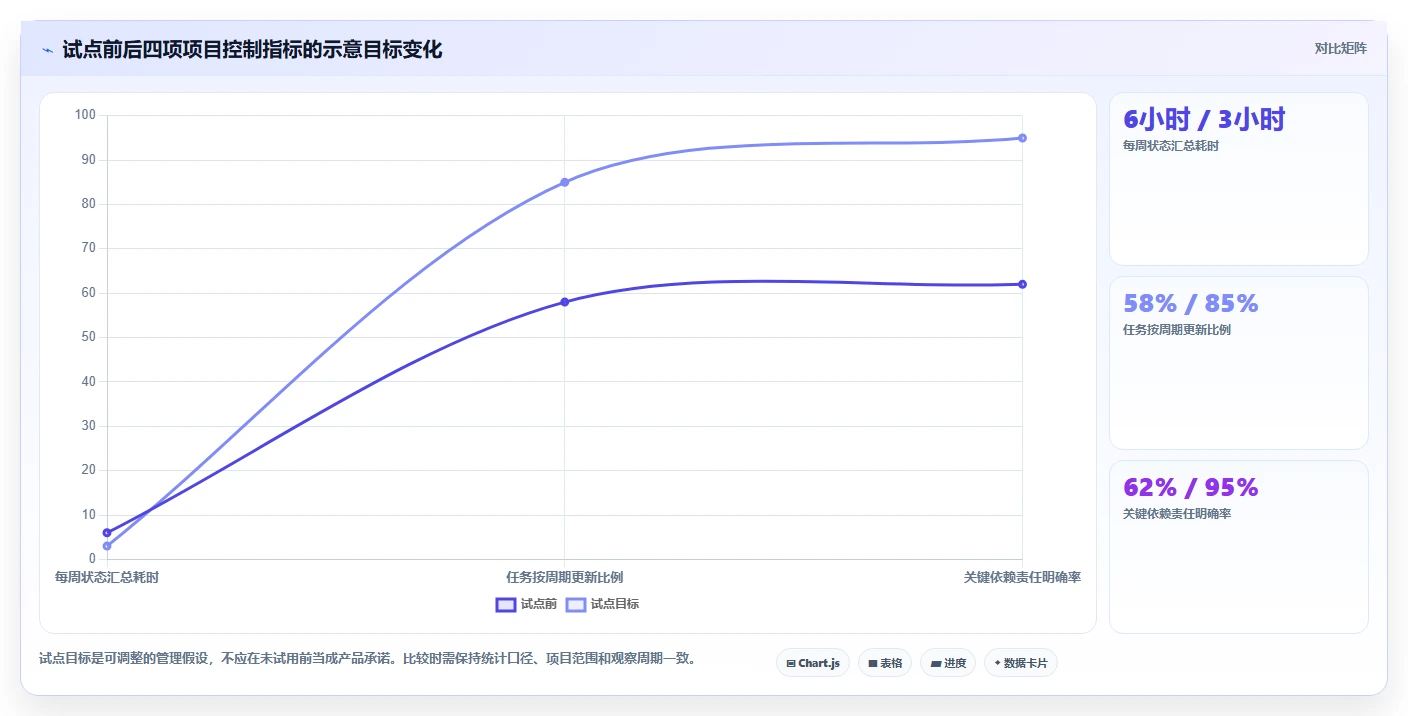This screenshot has width=1408, height=716.
Task: Click the 关键依赖责任明确率 card caption
Action: pos(1177,514)
